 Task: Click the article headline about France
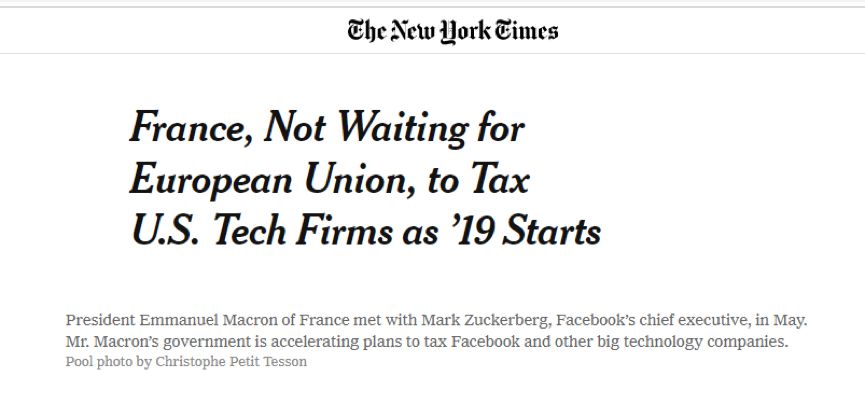pyautogui.click(x=365, y=181)
